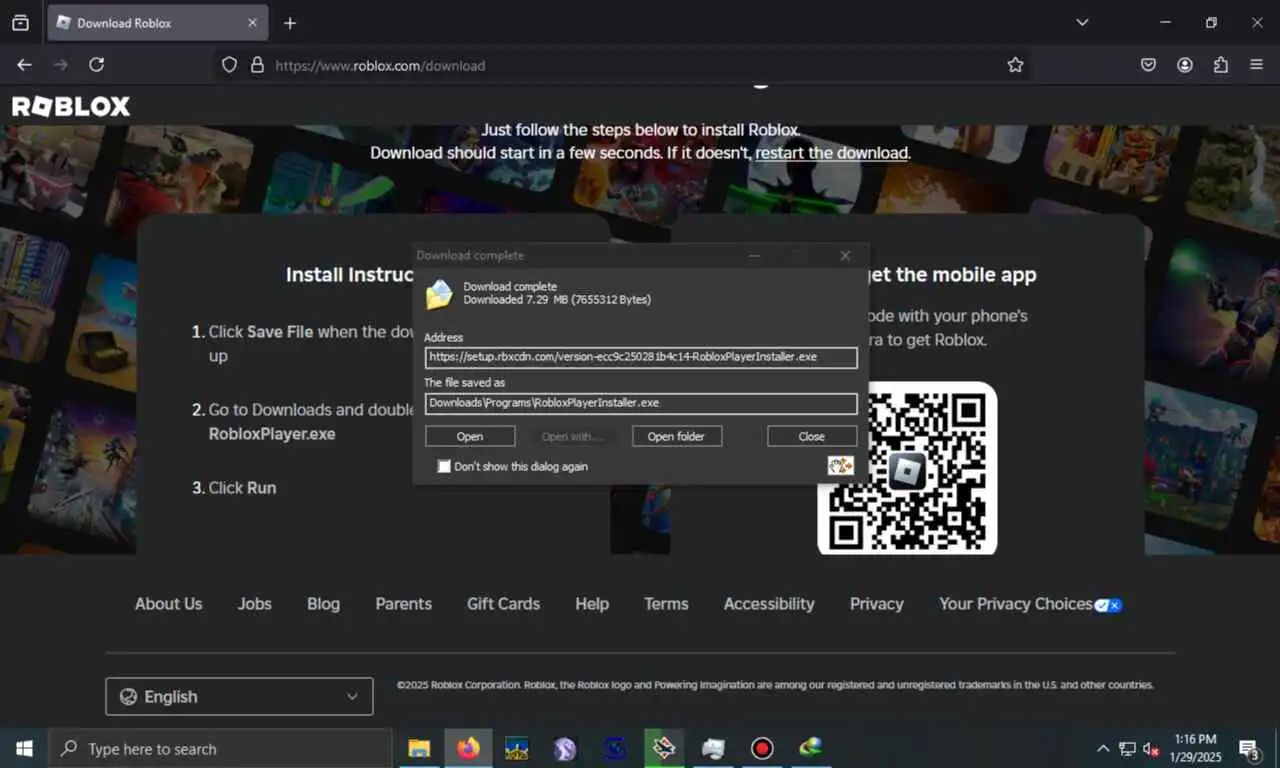Click the Close button in download dialog
Viewport: 1280px width, 768px height.
pos(812,436)
